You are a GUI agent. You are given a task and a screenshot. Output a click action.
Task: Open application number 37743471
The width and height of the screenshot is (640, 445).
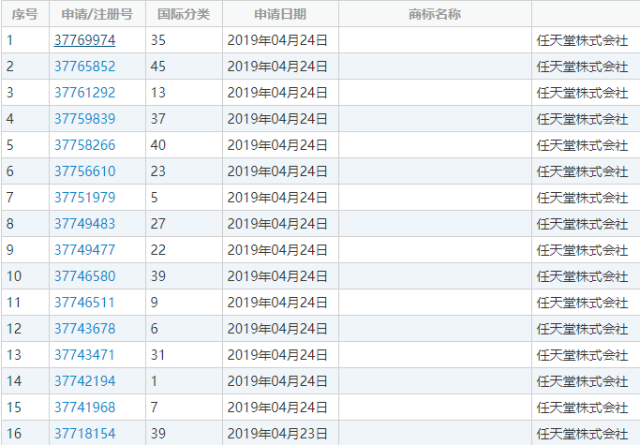click(x=84, y=355)
